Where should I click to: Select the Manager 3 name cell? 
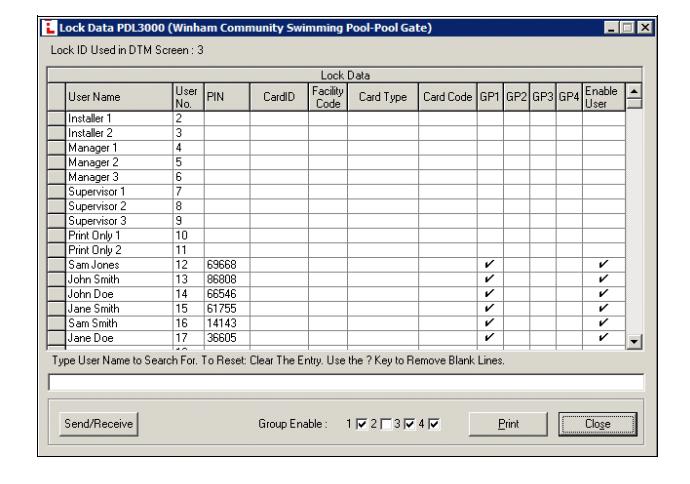[x=119, y=176]
